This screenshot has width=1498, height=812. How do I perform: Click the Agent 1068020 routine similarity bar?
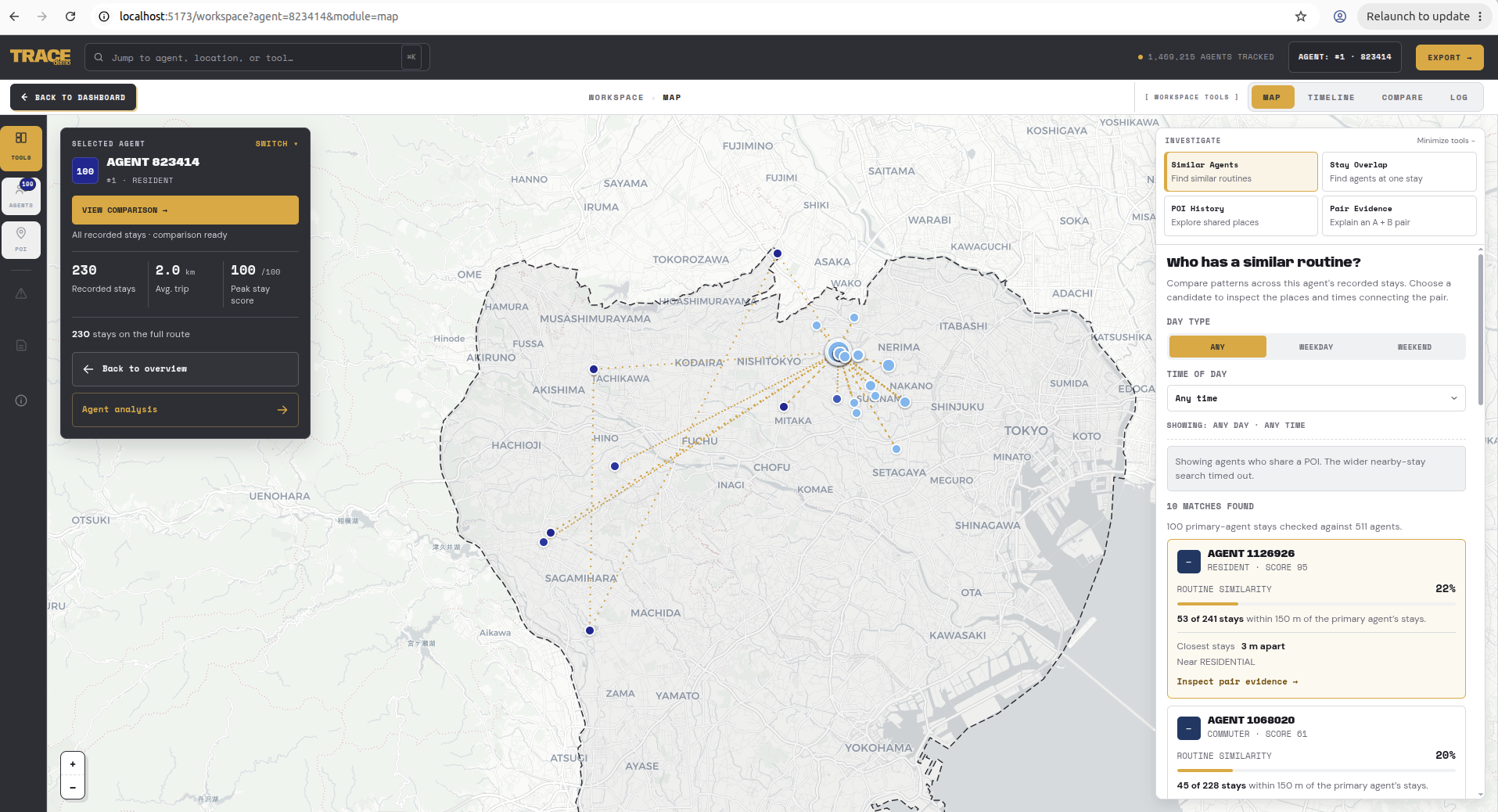(1316, 770)
